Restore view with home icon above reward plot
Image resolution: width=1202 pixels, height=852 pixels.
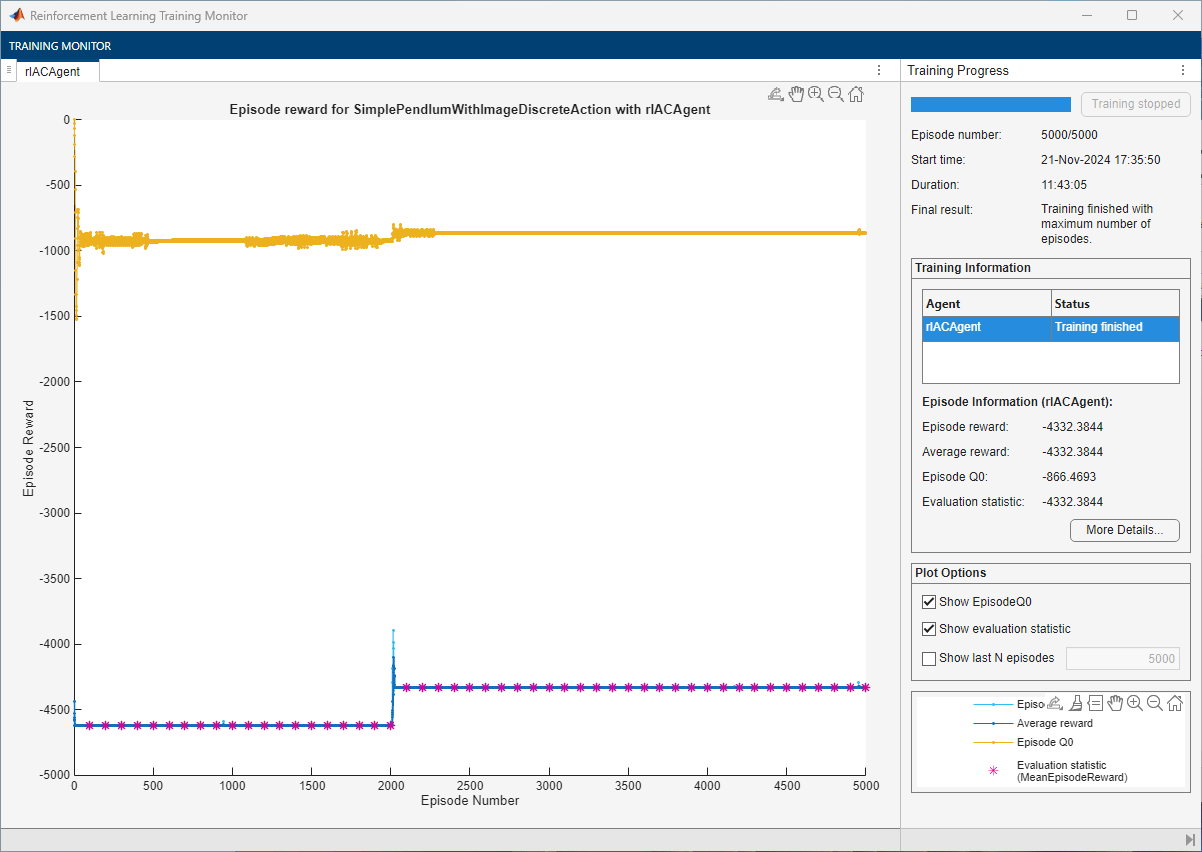pyautogui.click(x=857, y=94)
